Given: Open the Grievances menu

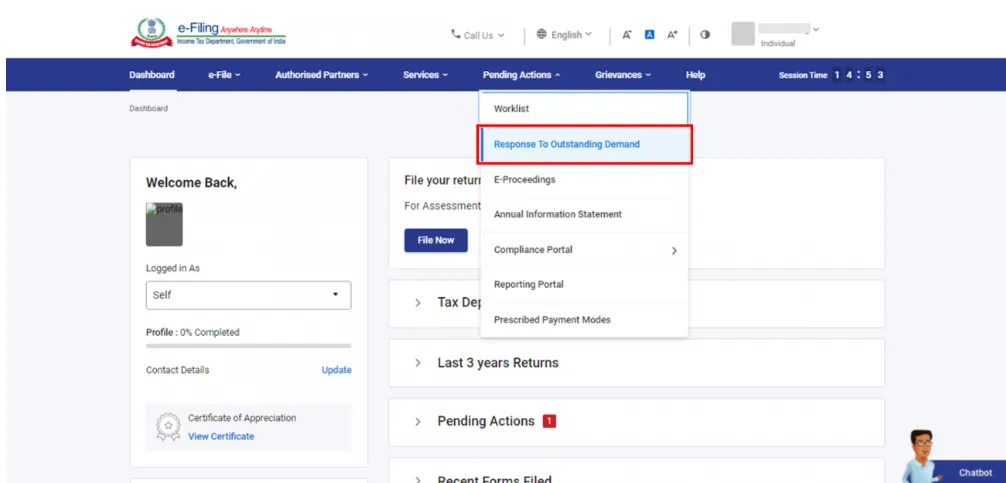Looking at the screenshot, I should coord(622,74).
